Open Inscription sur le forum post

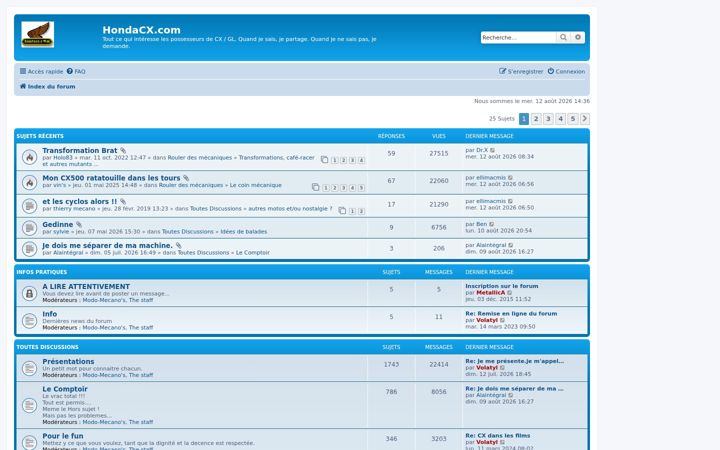[x=501, y=286]
